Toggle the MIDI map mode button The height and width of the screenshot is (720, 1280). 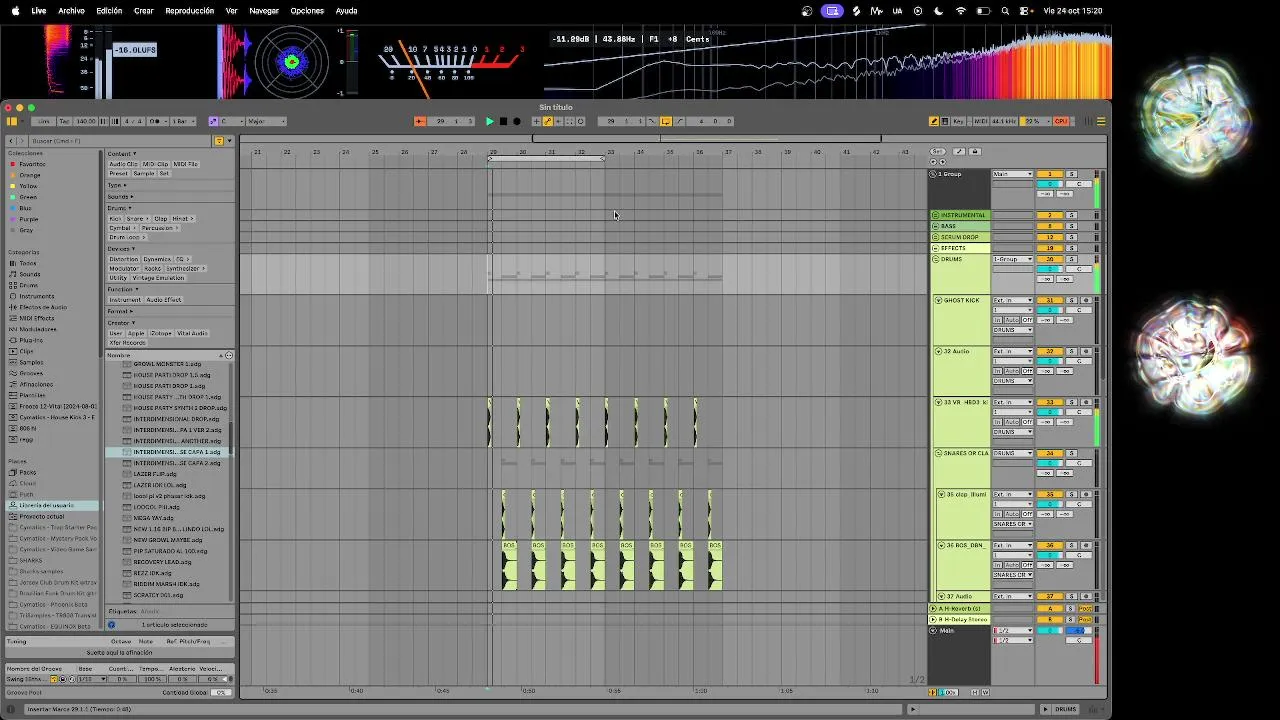pos(981,121)
